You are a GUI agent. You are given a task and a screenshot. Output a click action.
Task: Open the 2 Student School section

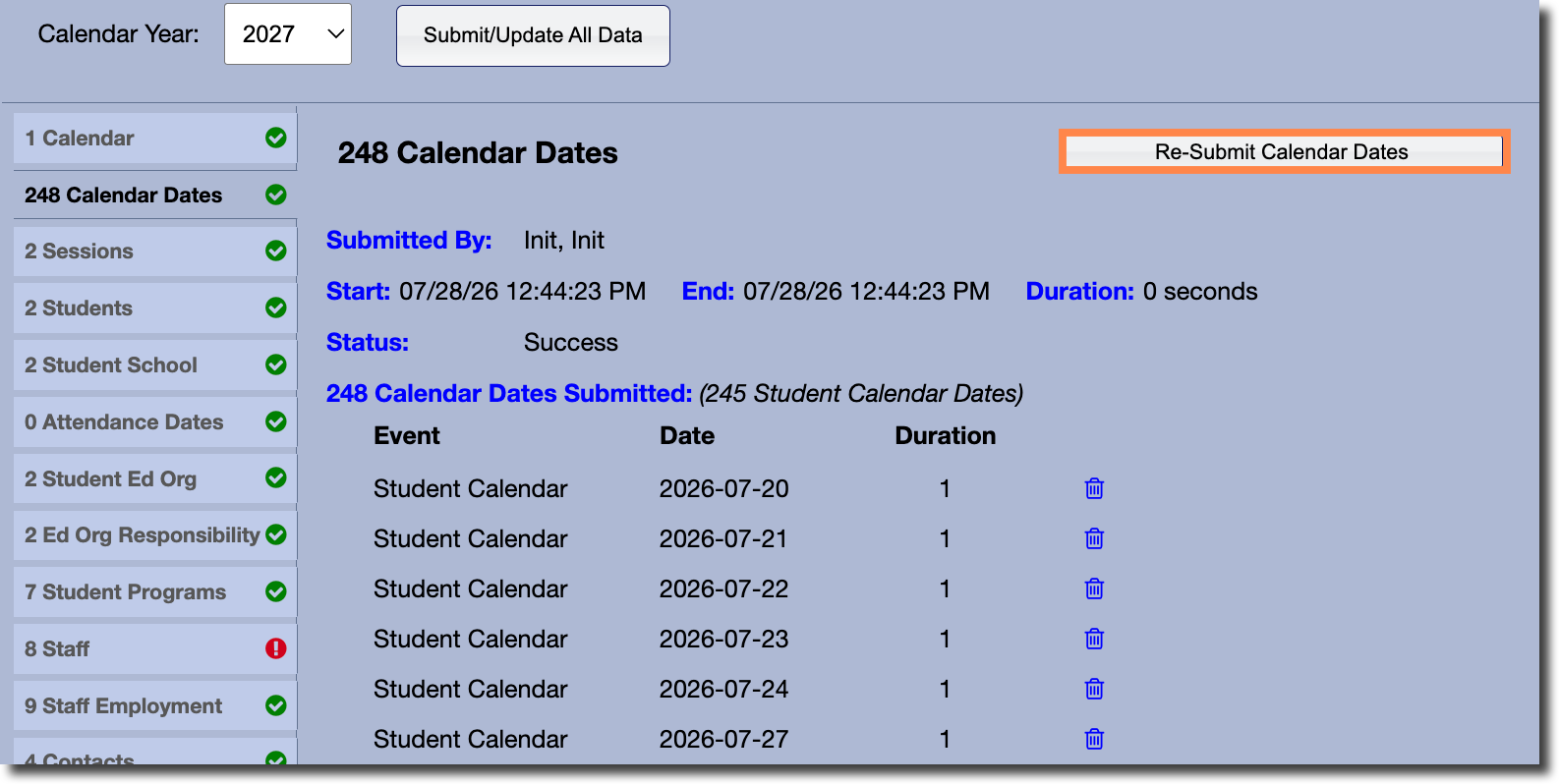155,365
